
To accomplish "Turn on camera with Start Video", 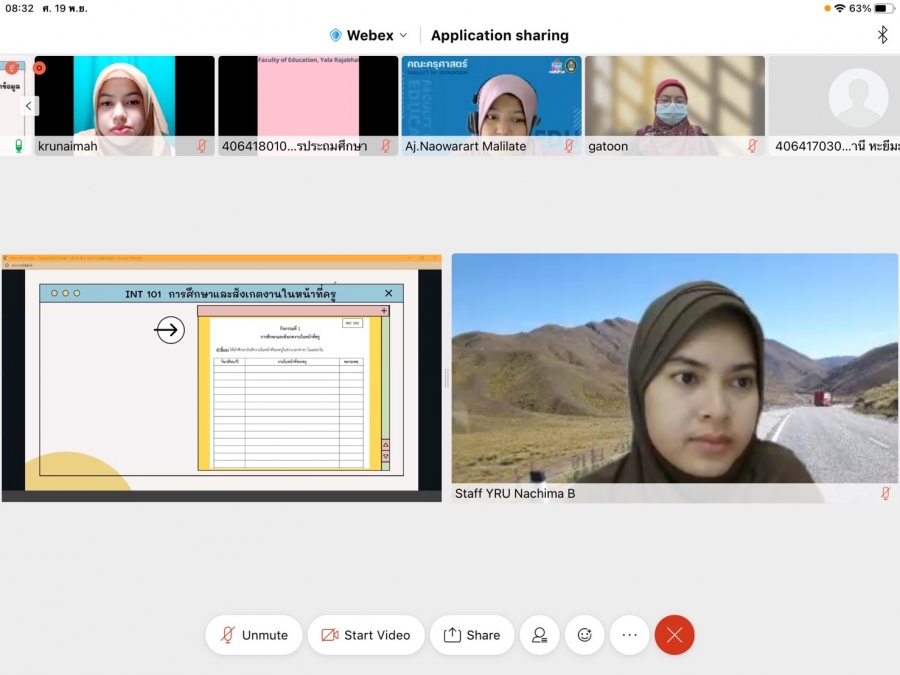I will coord(366,635).
